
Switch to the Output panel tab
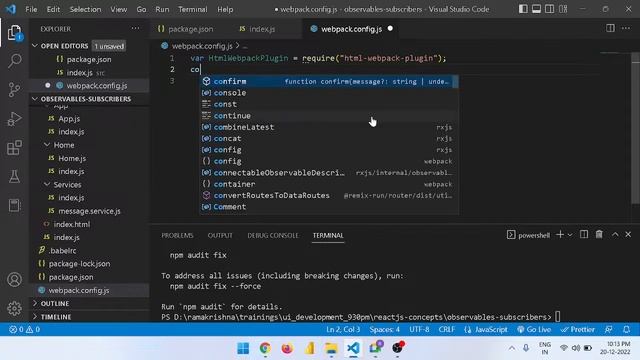pyautogui.click(x=220, y=236)
